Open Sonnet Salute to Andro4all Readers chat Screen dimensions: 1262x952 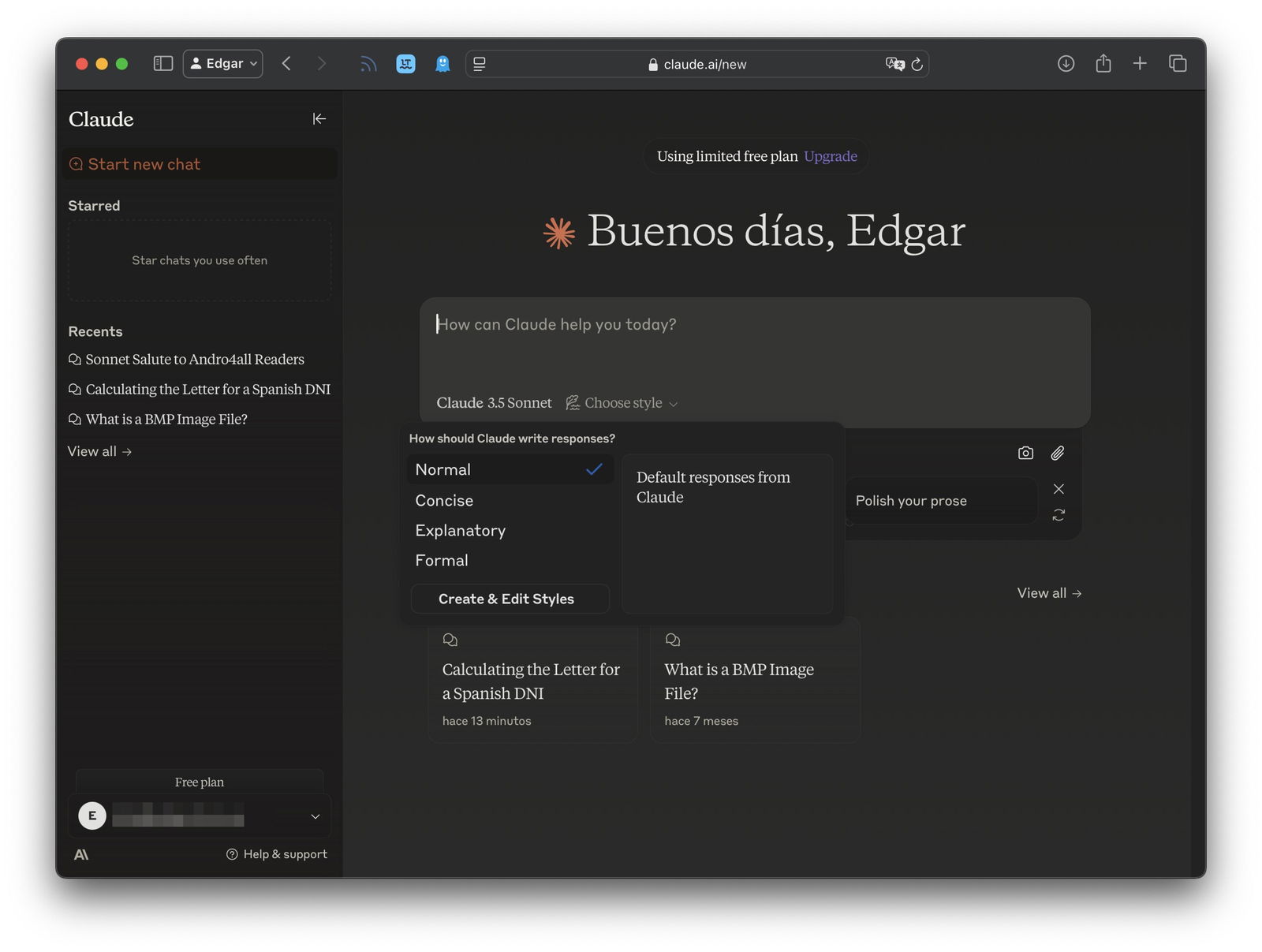[195, 360]
